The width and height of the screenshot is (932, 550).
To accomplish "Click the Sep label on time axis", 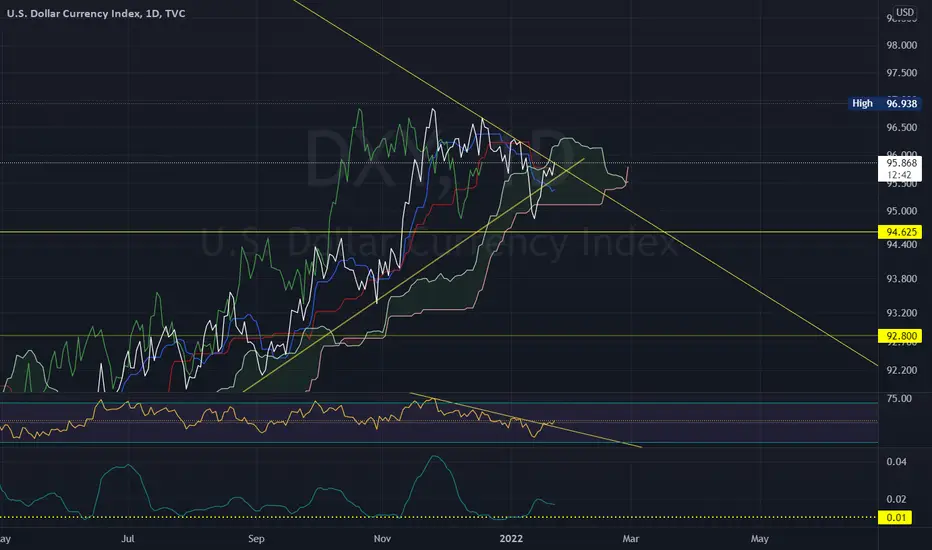I will (256, 539).
